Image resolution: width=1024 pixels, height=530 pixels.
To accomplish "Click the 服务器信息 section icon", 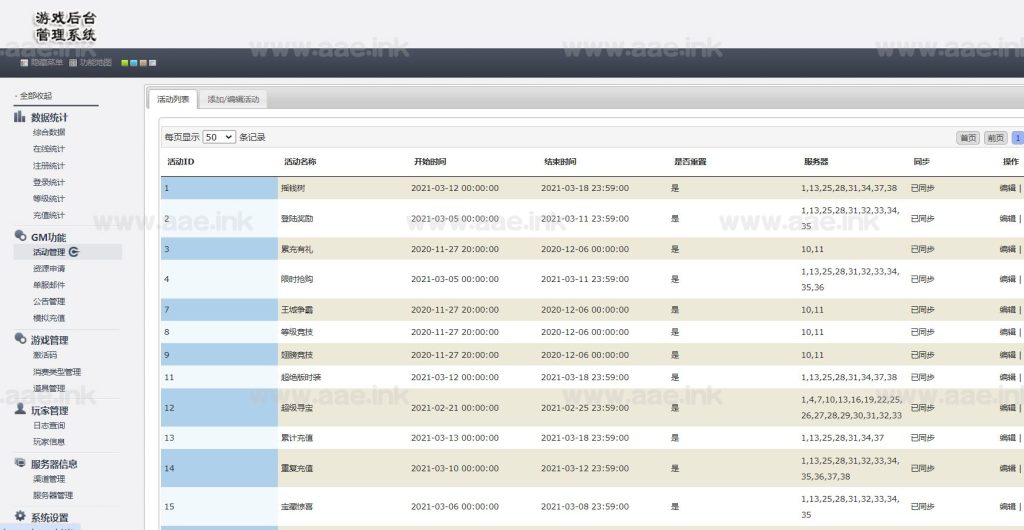I will click(20, 463).
